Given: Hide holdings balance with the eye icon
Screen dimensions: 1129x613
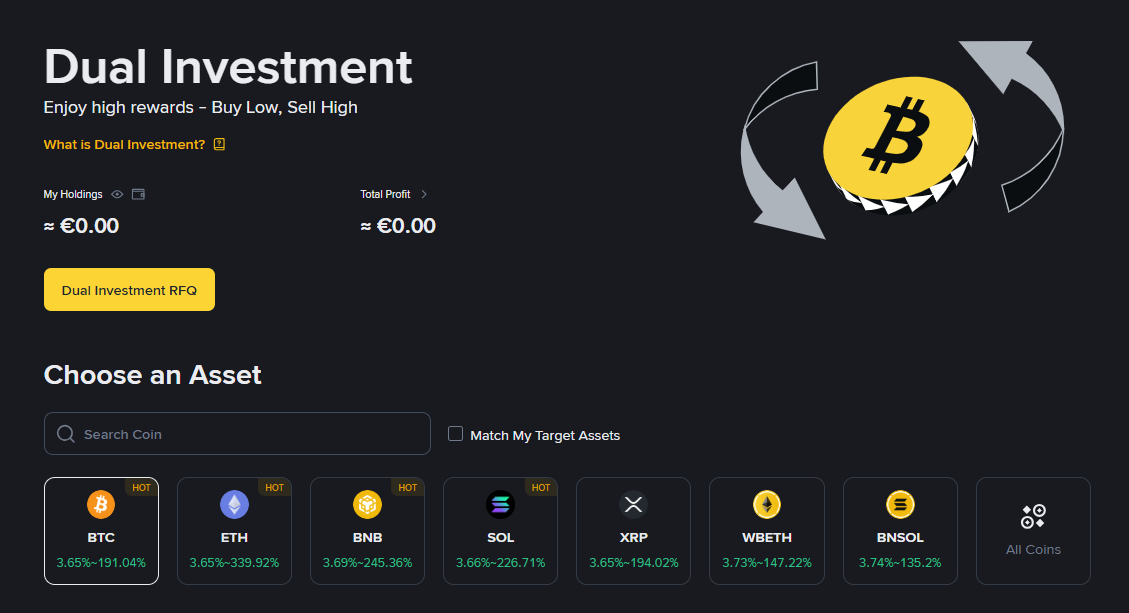Looking at the screenshot, I should (117, 194).
